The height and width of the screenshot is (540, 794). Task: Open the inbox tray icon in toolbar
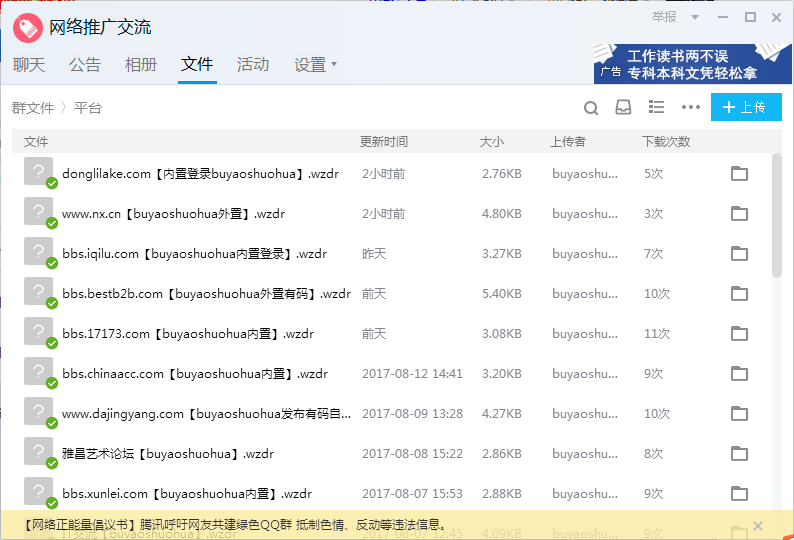[x=623, y=107]
